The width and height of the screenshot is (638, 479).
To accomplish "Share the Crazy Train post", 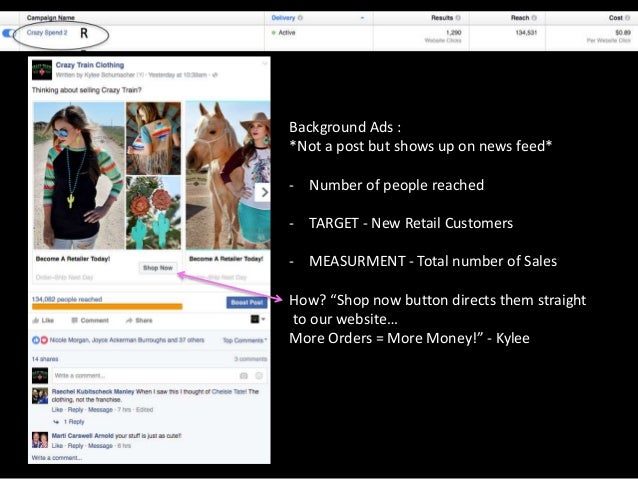I will click(139, 320).
